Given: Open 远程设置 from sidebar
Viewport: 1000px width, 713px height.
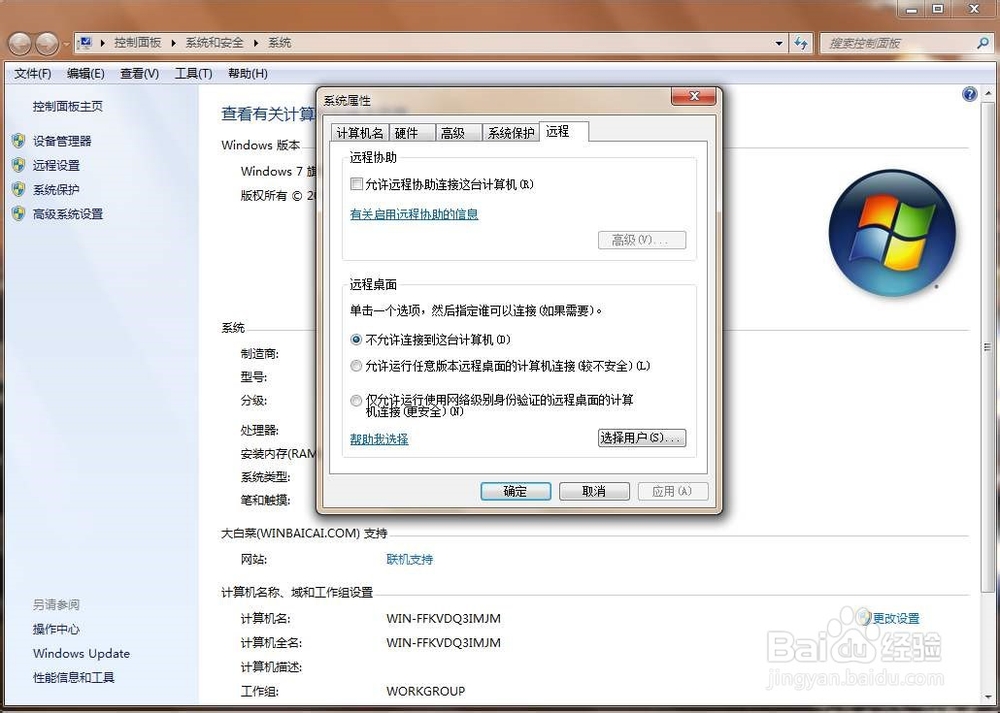Looking at the screenshot, I should [x=56, y=165].
